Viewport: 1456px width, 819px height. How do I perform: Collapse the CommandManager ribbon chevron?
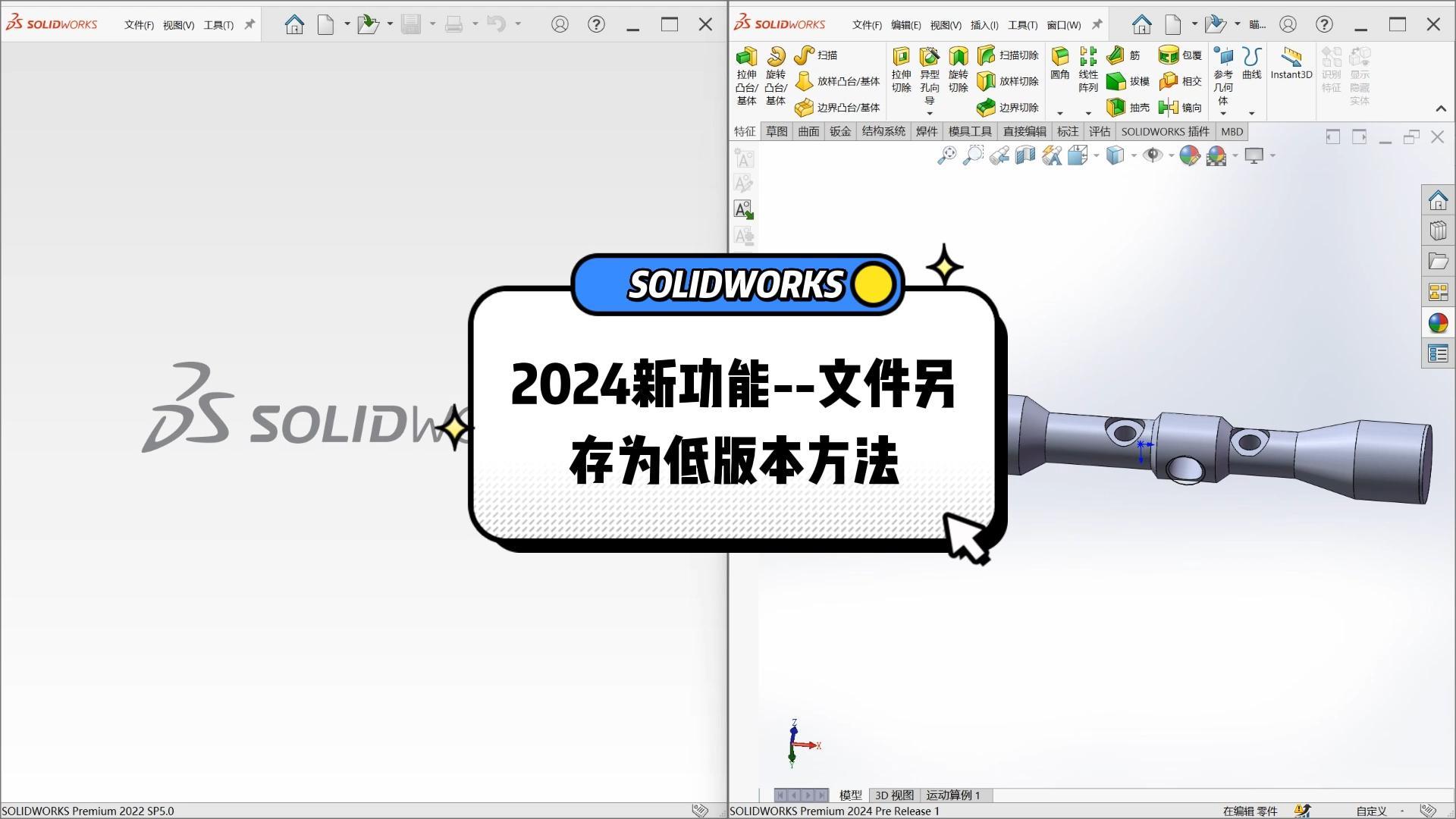[x=1441, y=109]
